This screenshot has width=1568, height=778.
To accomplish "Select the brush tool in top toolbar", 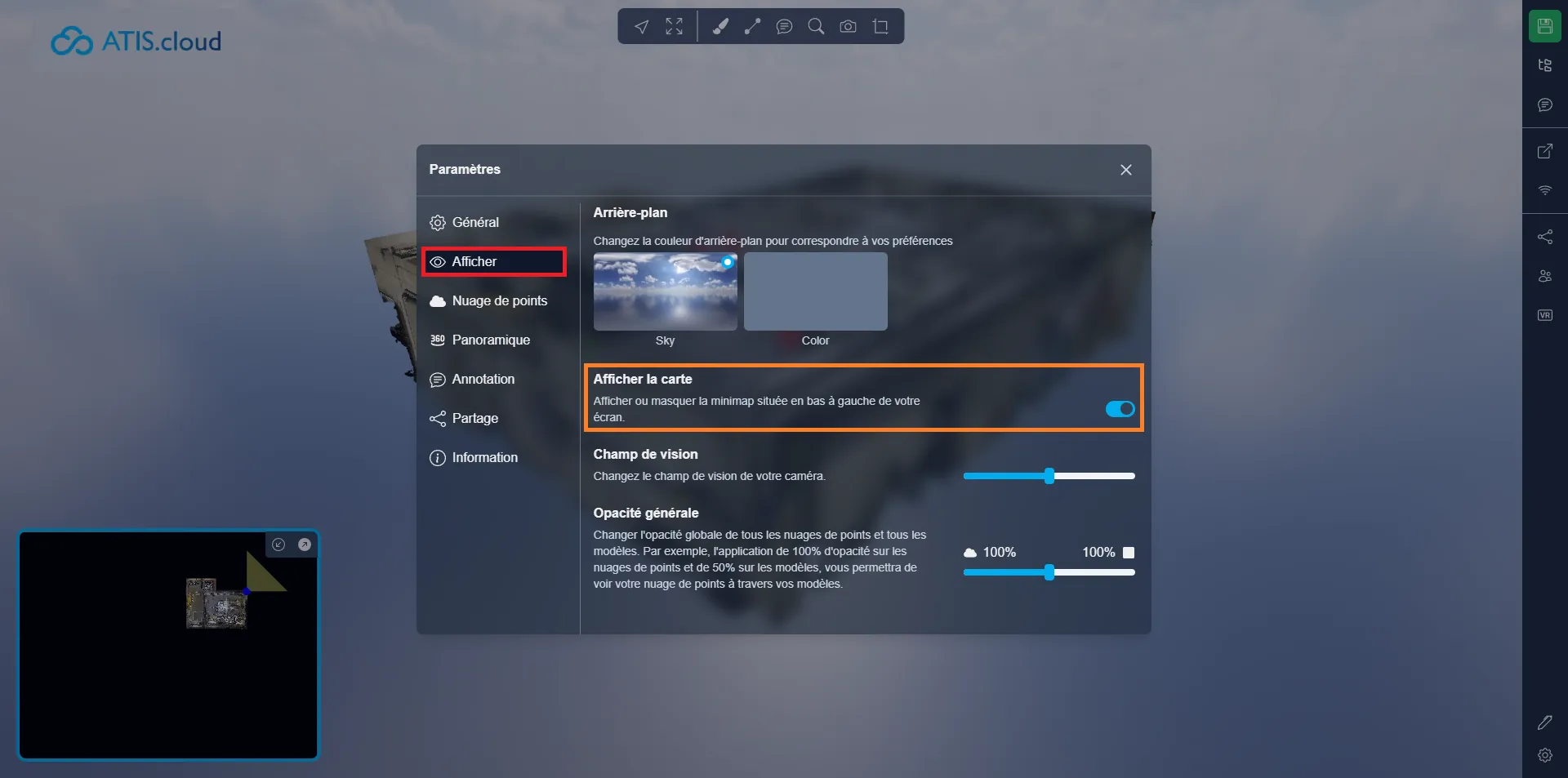I will click(x=720, y=27).
